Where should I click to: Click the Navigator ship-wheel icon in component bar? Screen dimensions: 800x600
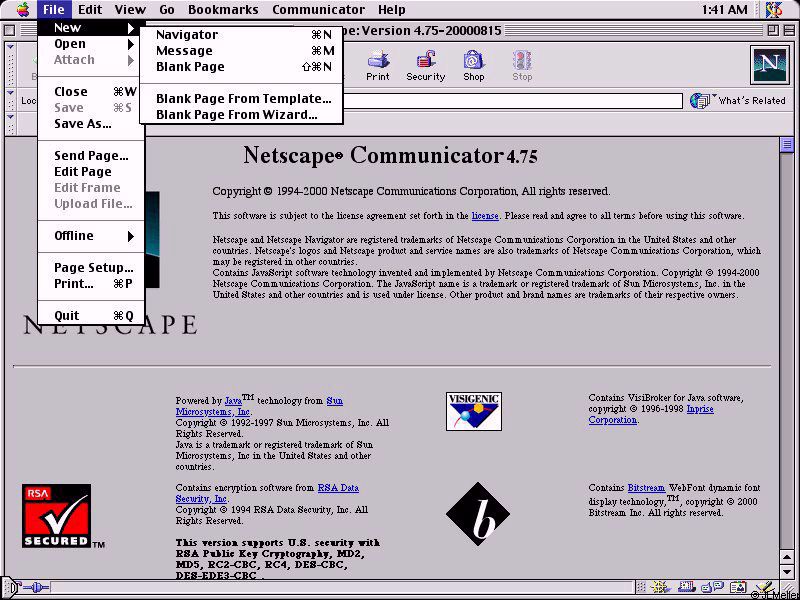[x=661, y=587]
